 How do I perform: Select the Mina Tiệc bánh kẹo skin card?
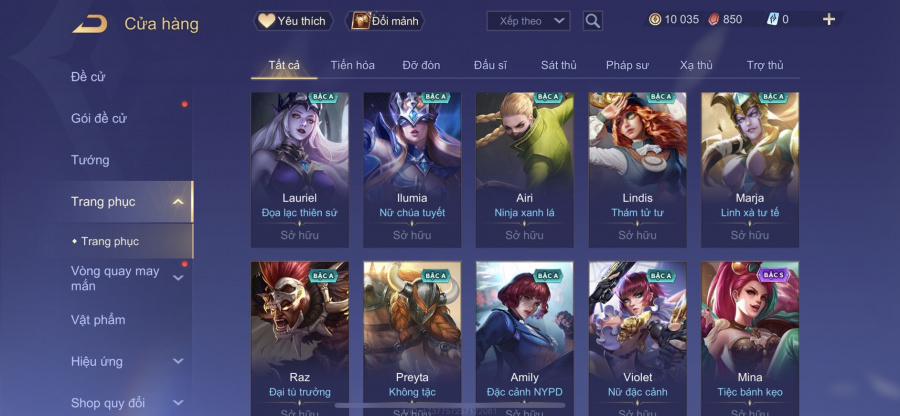pyautogui.click(x=750, y=339)
